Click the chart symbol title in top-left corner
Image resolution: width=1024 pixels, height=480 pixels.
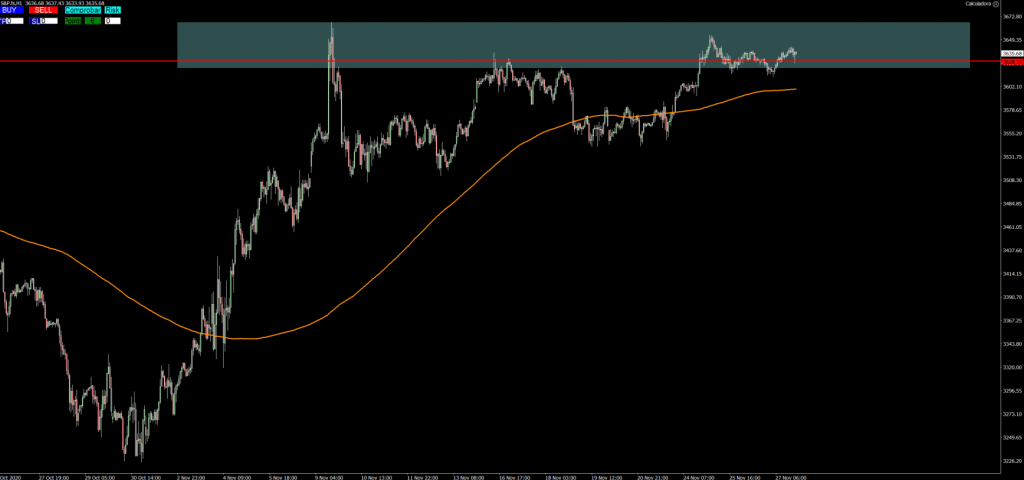14,3
